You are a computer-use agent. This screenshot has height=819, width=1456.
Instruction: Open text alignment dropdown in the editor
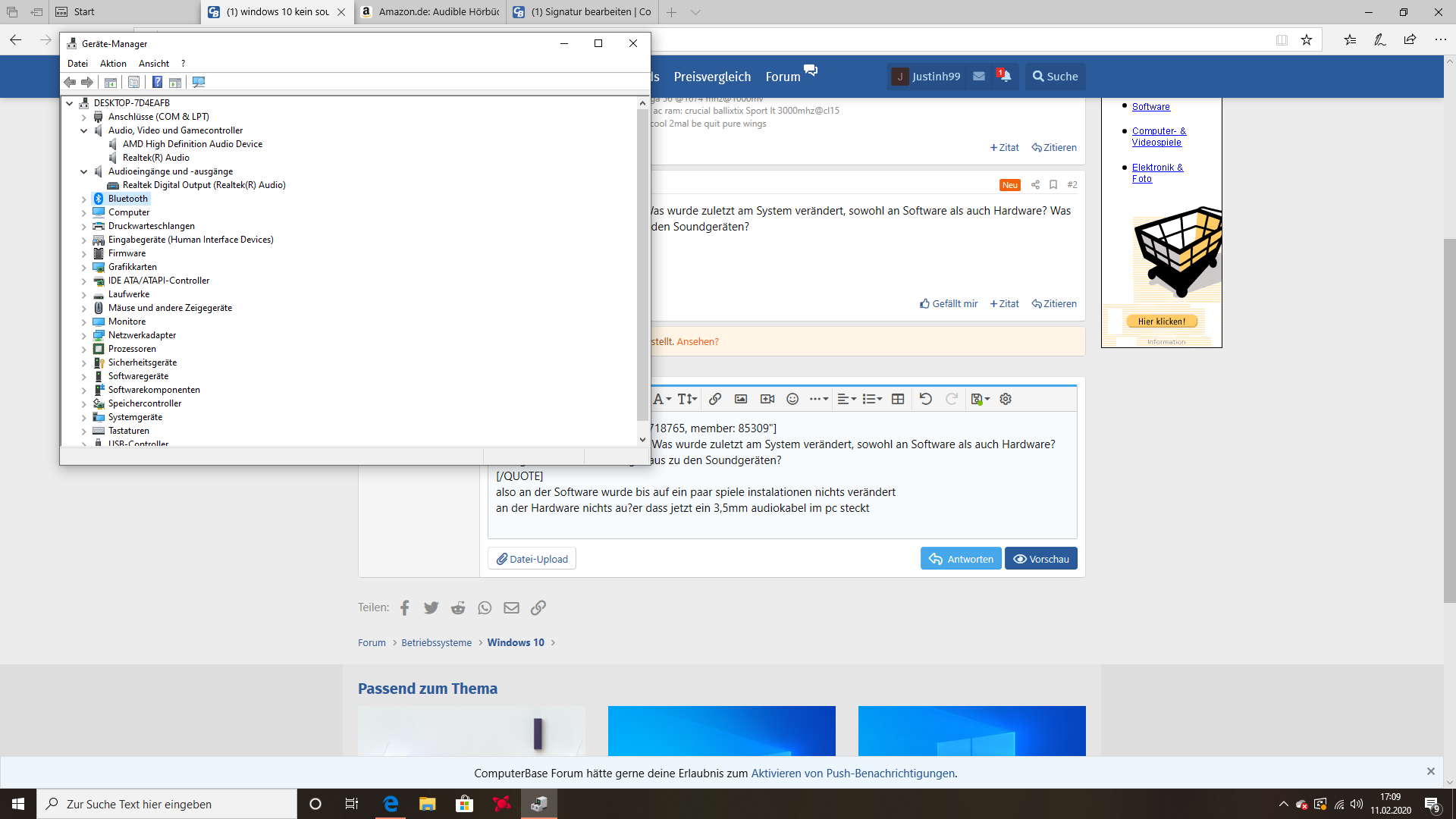[846, 399]
